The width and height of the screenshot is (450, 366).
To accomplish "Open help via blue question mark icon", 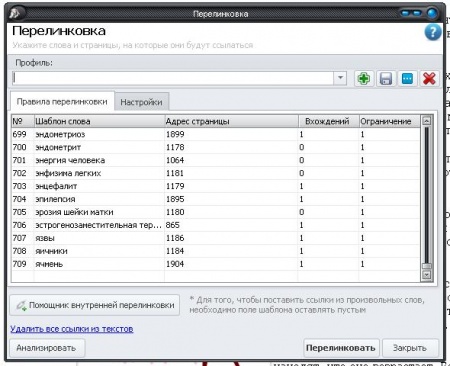I will coord(433,33).
